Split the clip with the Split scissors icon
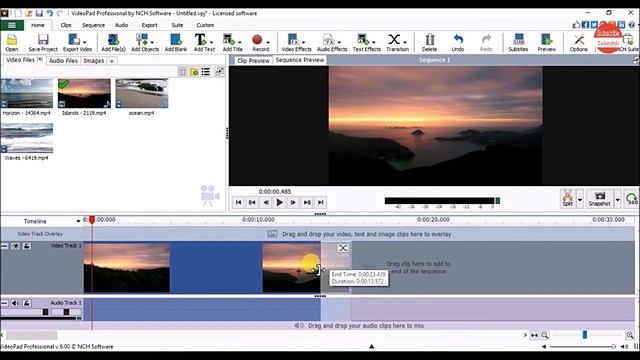 click(568, 199)
